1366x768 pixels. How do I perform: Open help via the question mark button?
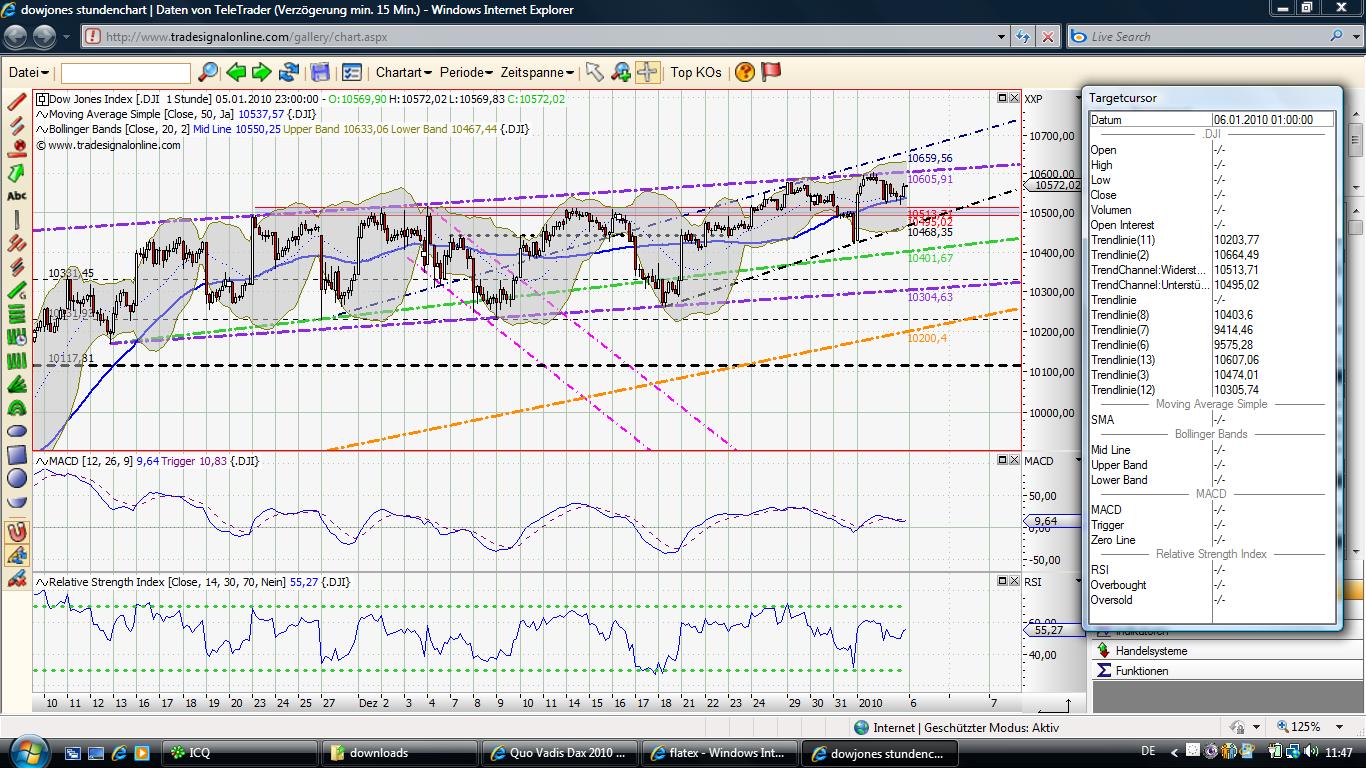coord(744,72)
